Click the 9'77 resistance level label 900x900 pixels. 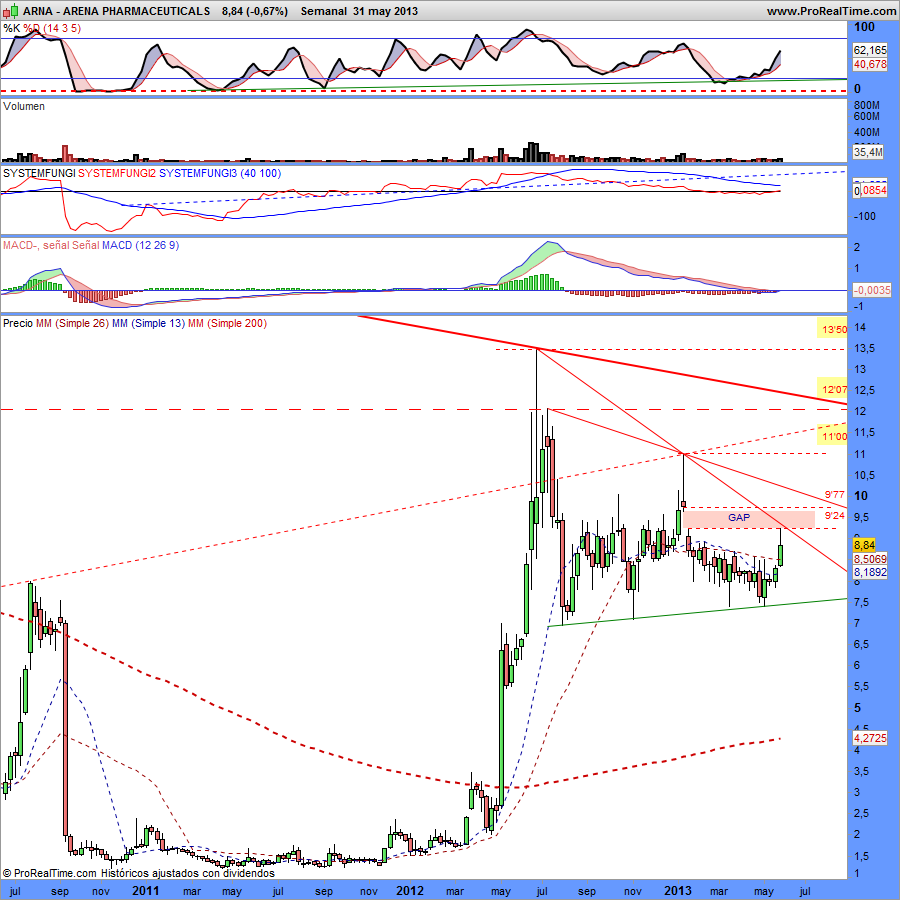pos(835,494)
